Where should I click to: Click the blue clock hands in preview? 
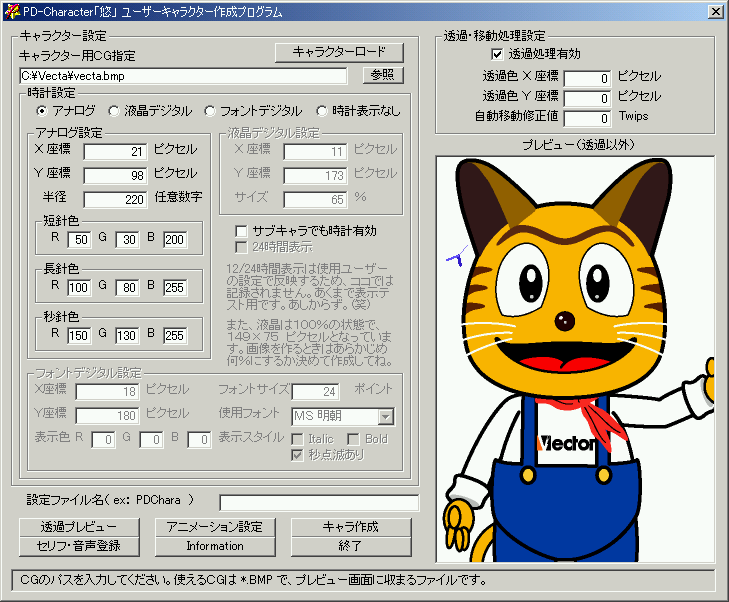tap(457, 256)
